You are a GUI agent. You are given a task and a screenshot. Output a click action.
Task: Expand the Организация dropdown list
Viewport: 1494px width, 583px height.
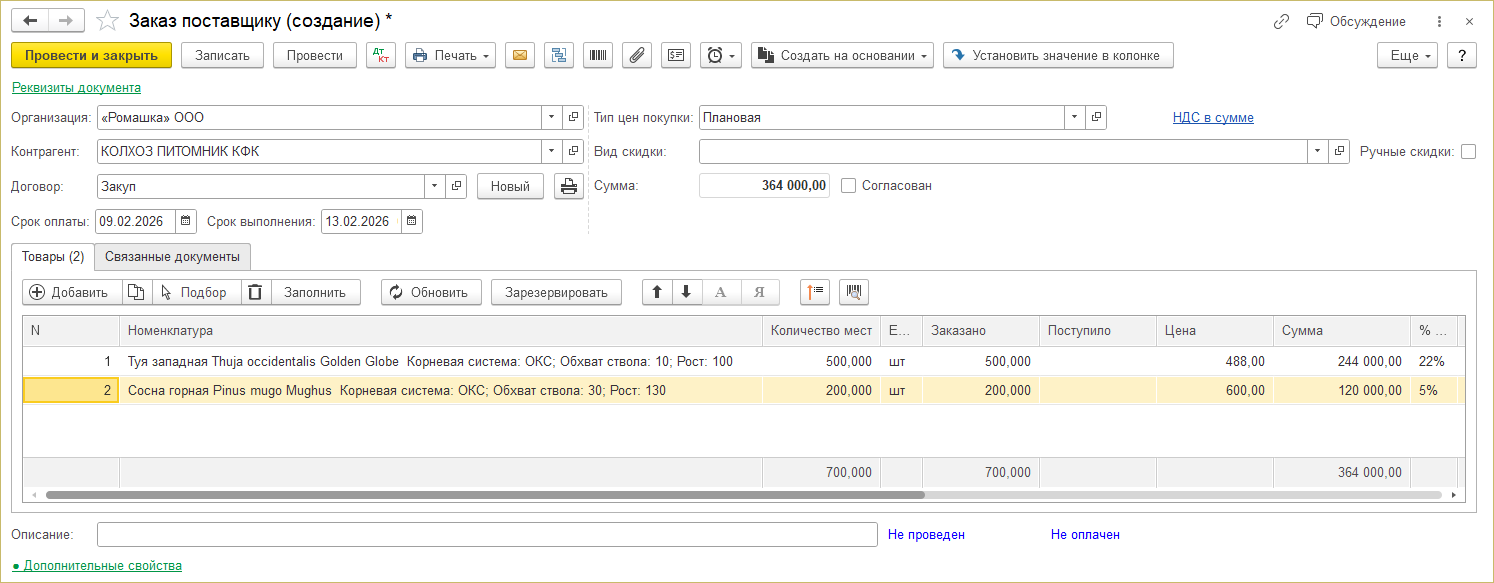point(552,118)
